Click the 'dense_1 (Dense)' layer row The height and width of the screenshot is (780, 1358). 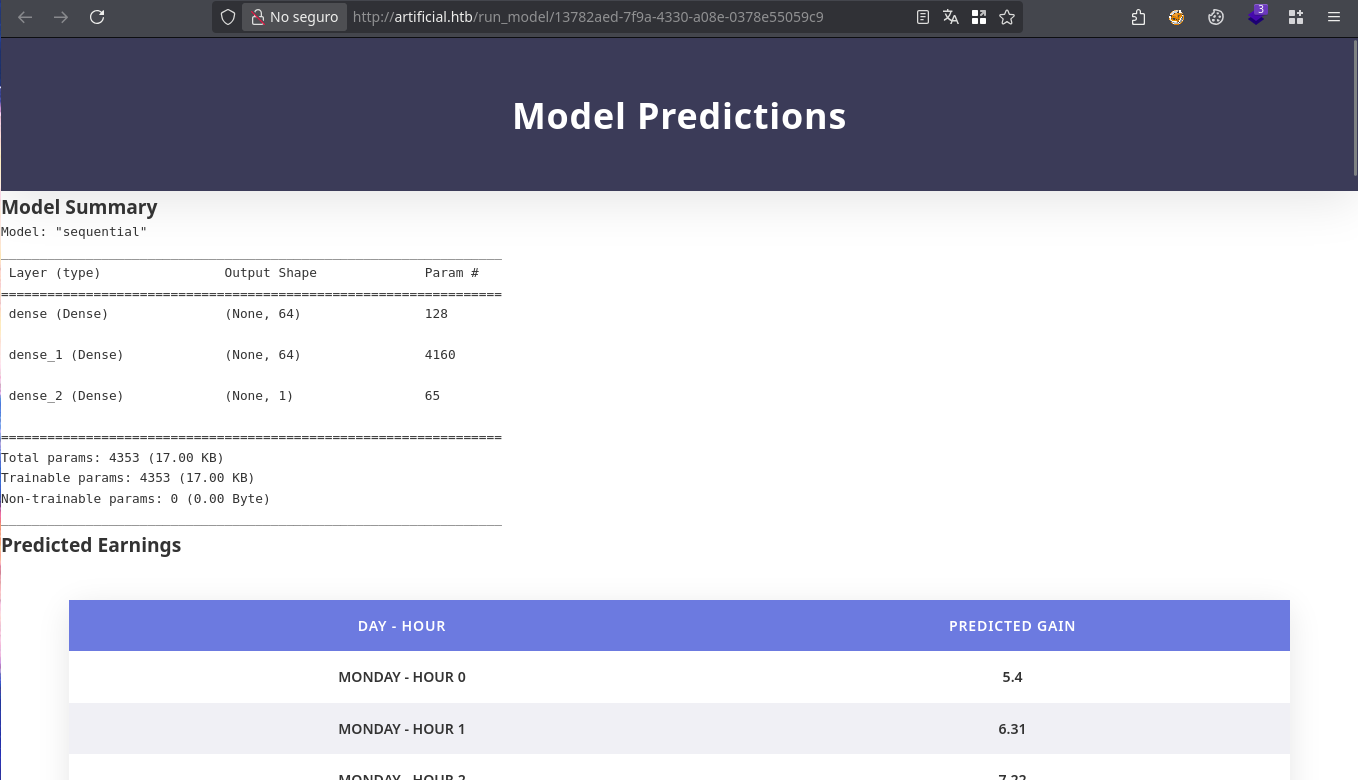(x=251, y=355)
